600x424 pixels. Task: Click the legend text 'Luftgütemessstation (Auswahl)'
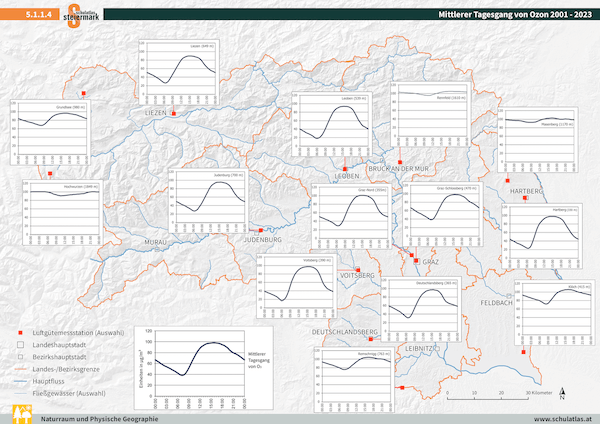coord(78,333)
